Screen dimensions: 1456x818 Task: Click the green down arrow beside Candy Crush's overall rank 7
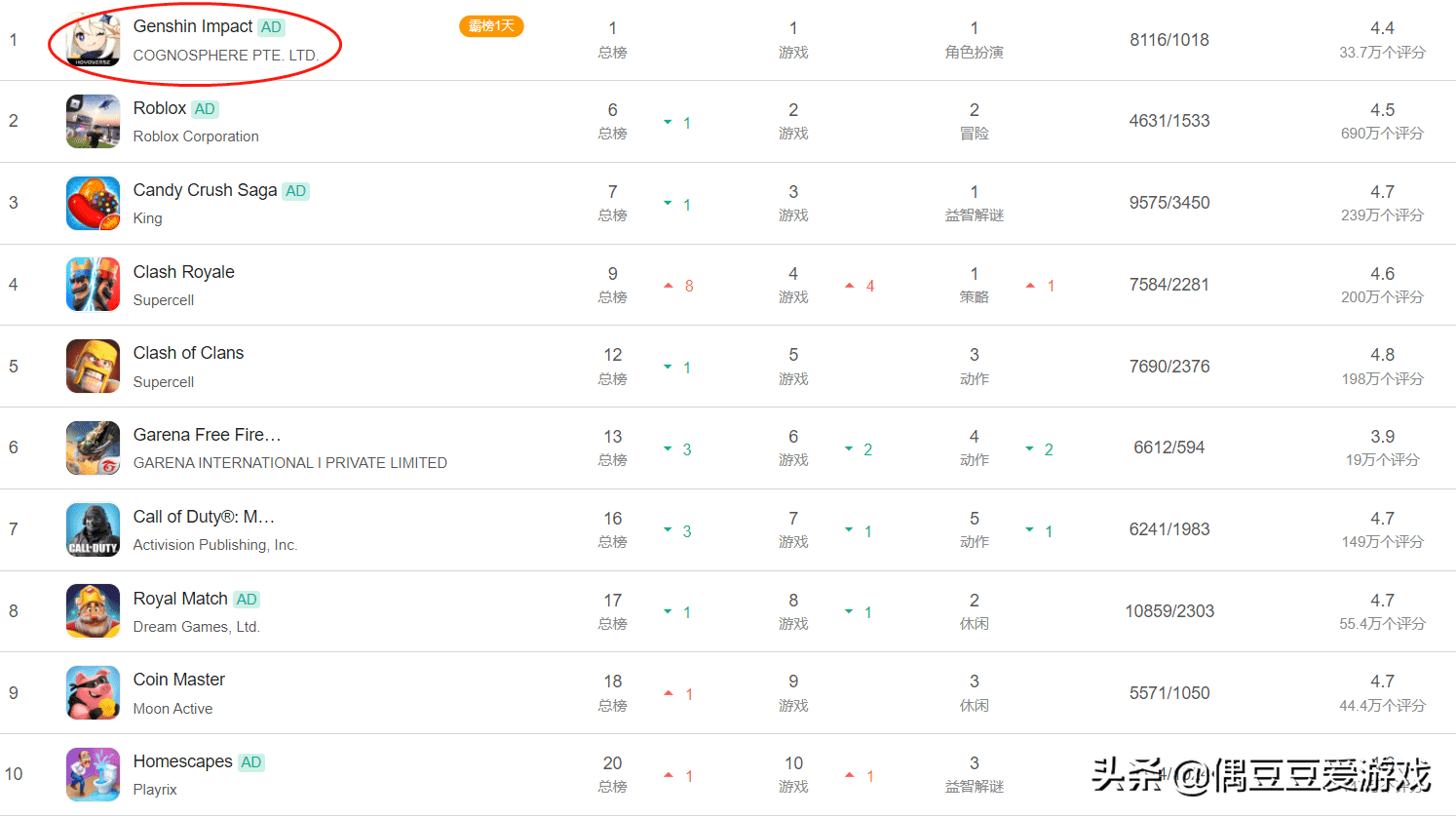[668, 204]
